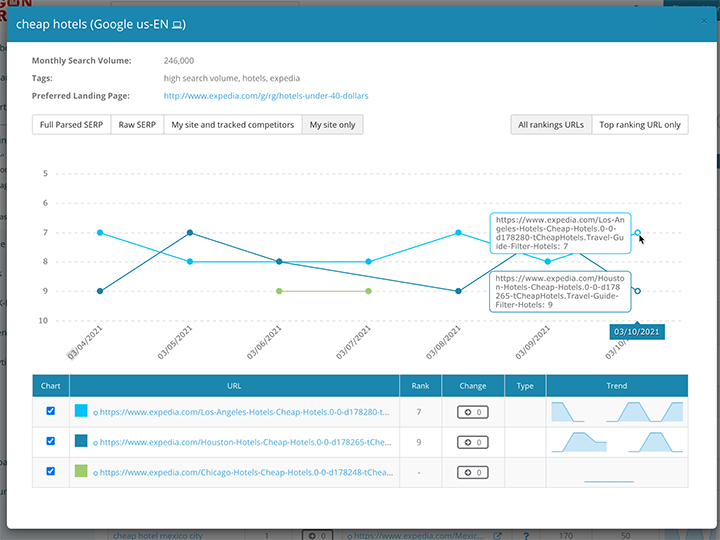Click the Houston URL indicator circle icon
The height and width of the screenshot is (540, 720).
tap(95, 442)
